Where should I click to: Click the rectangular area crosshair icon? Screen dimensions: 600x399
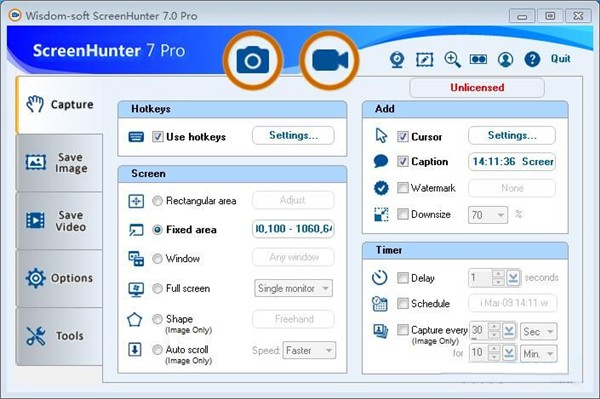coord(136,201)
